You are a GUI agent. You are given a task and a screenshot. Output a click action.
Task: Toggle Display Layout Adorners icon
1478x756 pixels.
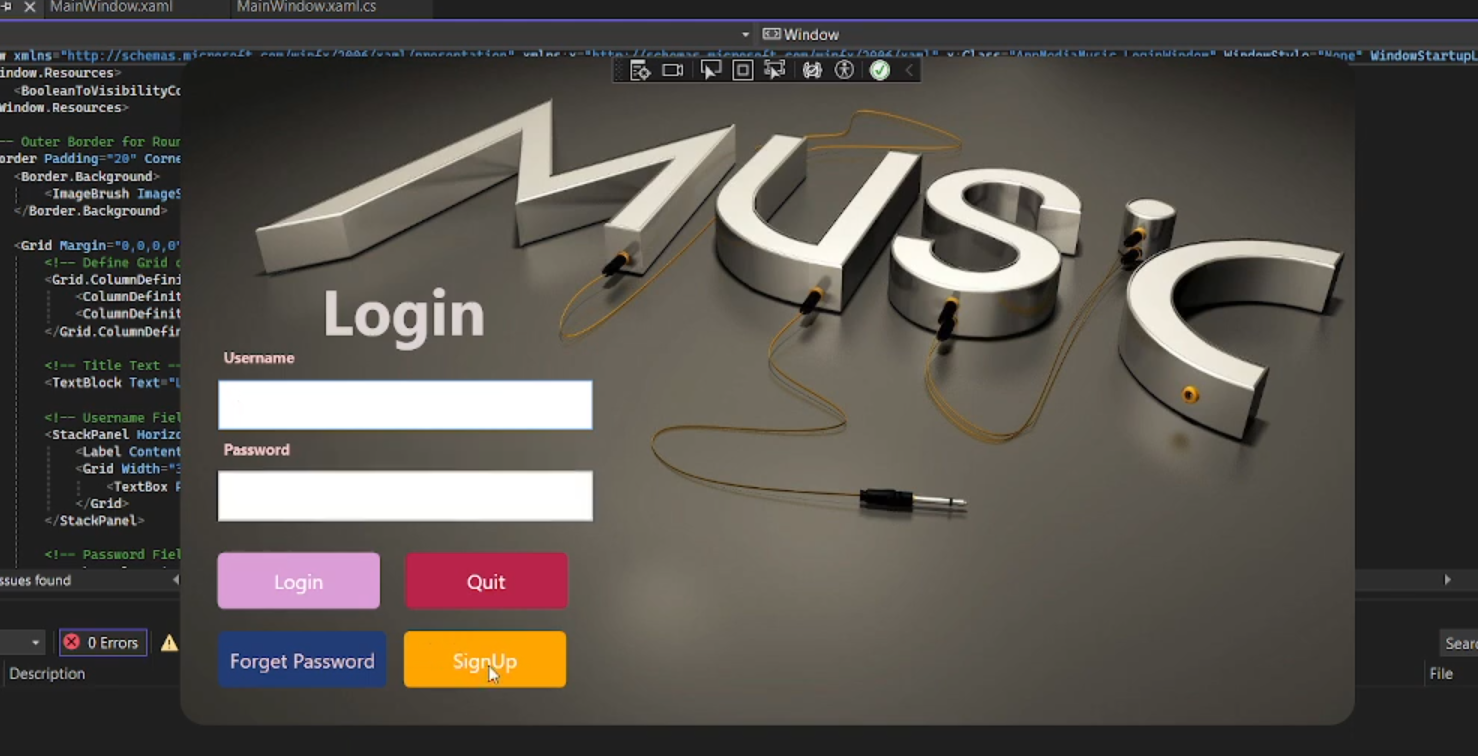click(742, 71)
